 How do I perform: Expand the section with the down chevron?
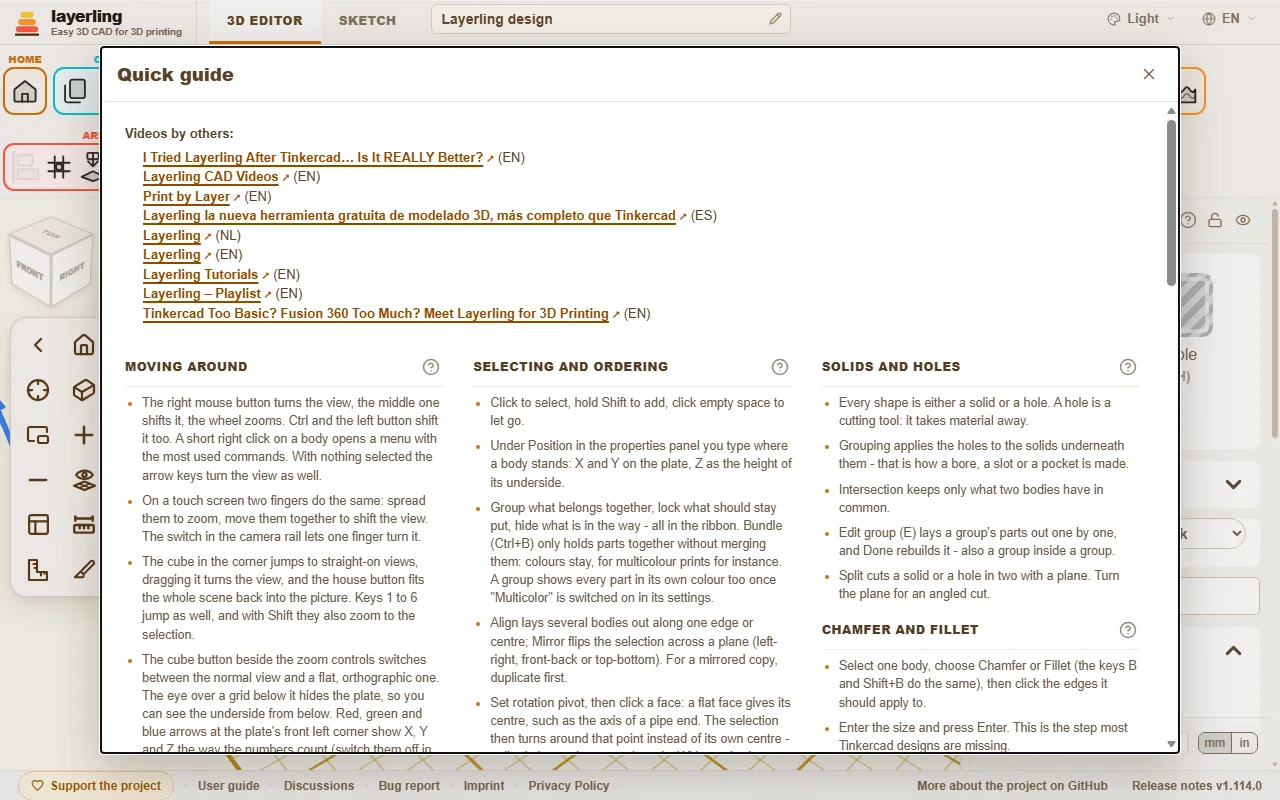point(1233,485)
